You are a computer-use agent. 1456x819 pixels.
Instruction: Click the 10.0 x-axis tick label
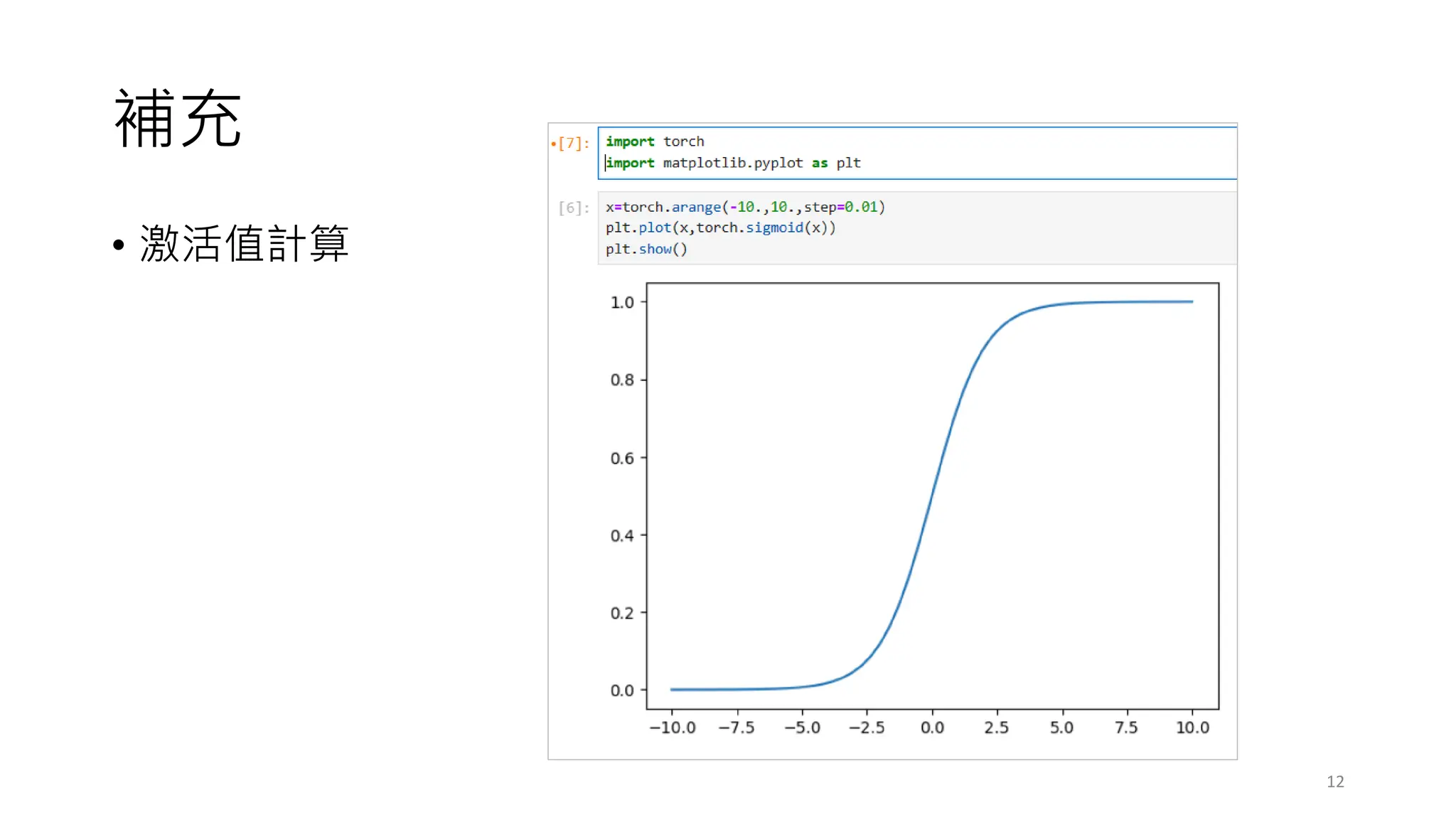coord(1192,727)
